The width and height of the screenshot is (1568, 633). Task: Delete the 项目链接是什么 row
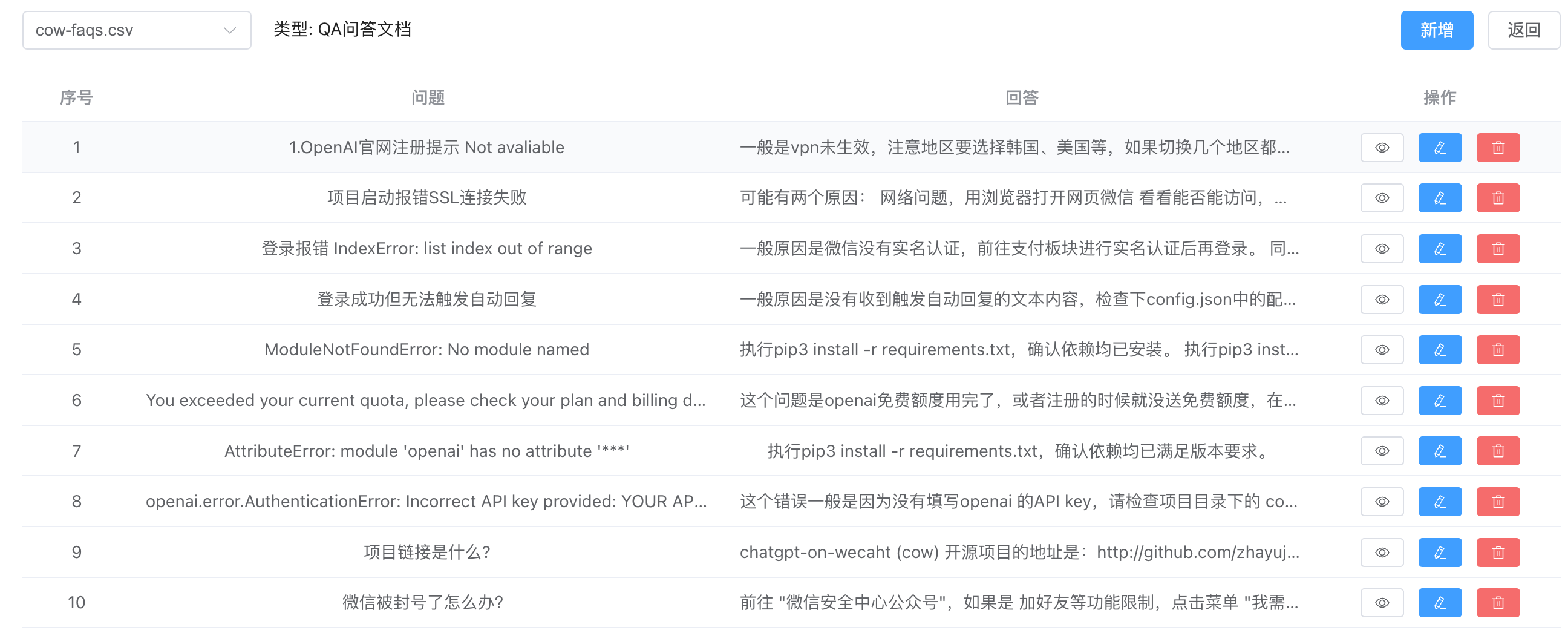point(1497,552)
